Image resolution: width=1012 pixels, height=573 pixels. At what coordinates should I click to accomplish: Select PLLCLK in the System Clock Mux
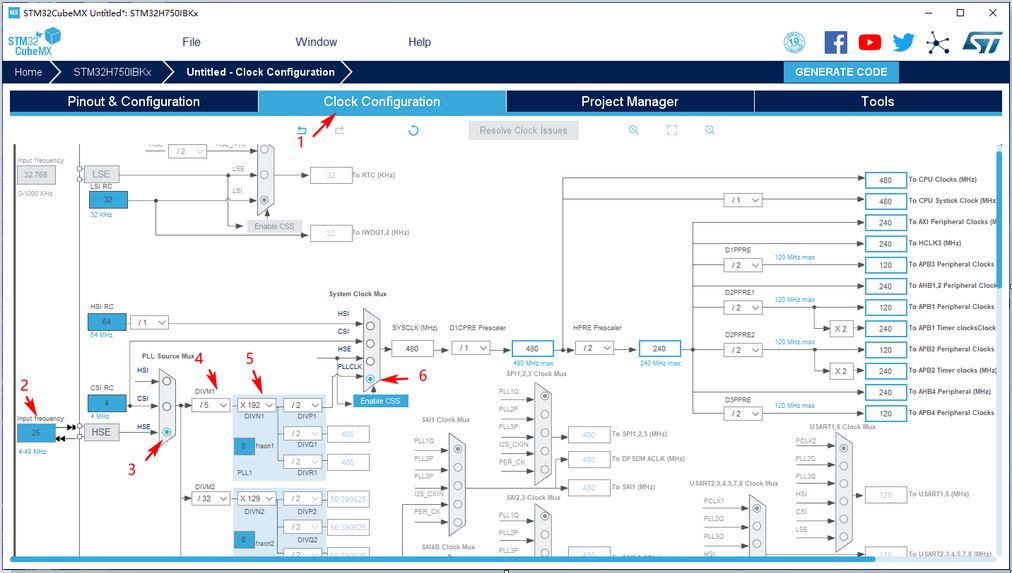(x=370, y=379)
